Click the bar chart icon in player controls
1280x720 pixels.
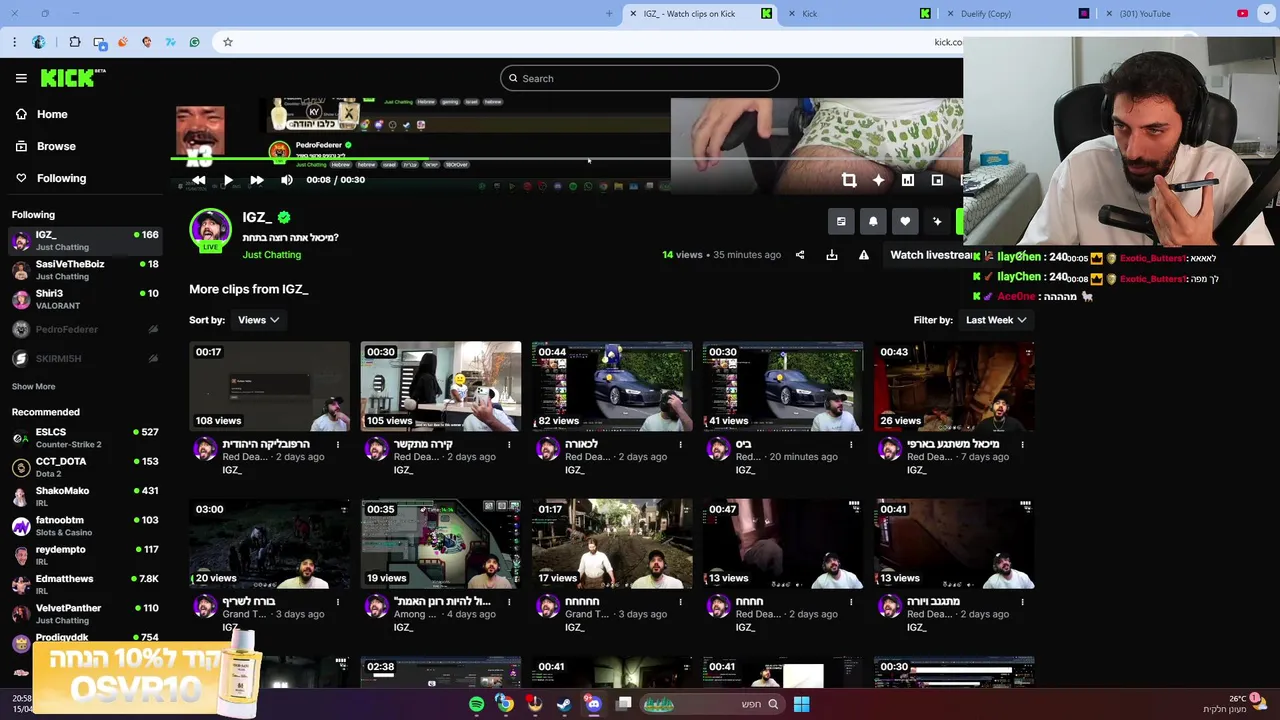pyautogui.click(x=908, y=180)
